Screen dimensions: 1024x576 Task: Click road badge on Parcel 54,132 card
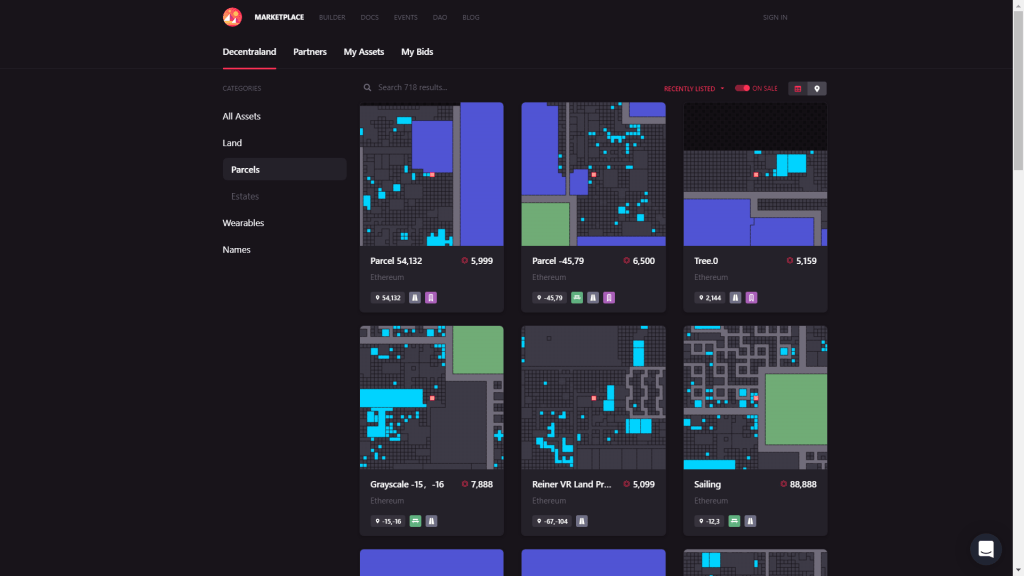click(x=415, y=298)
